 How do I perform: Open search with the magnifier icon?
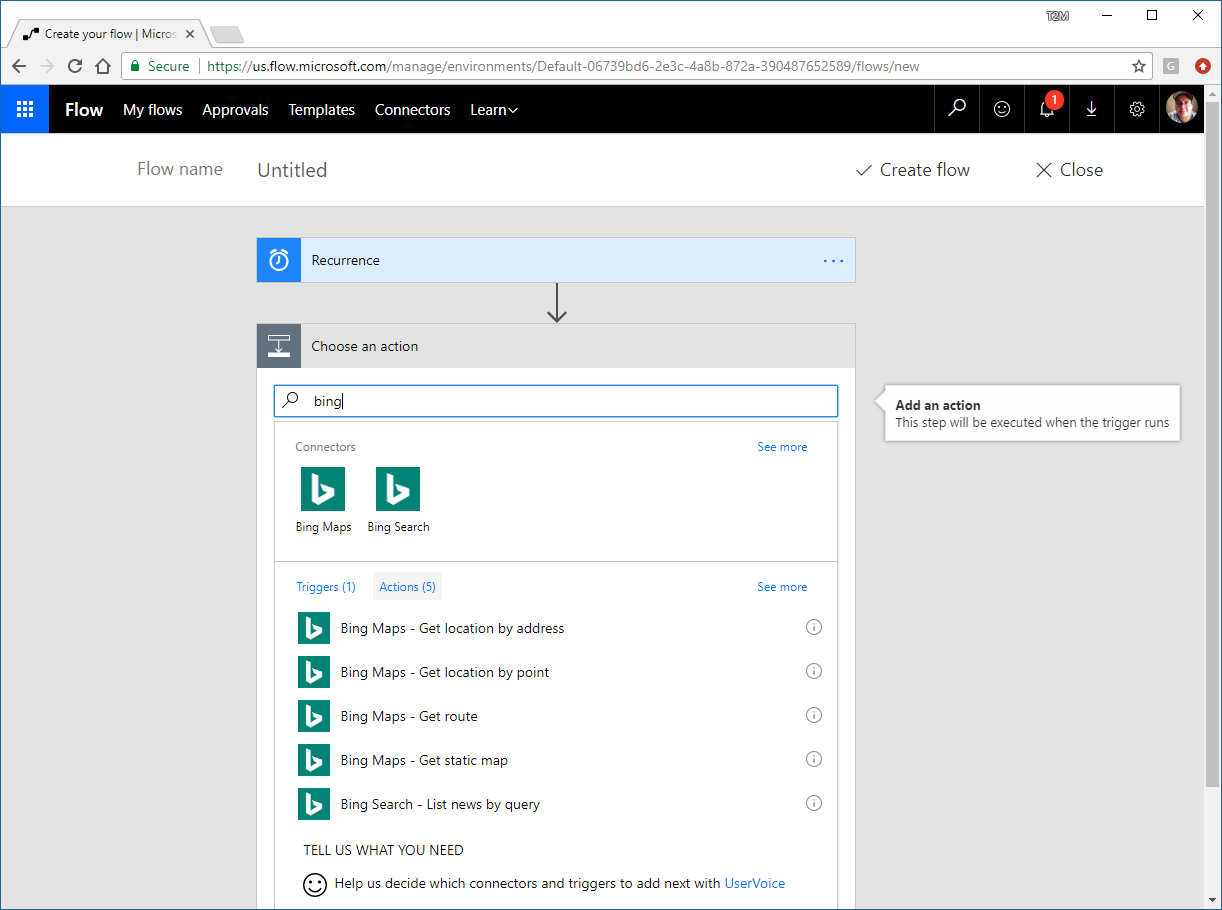coord(956,109)
